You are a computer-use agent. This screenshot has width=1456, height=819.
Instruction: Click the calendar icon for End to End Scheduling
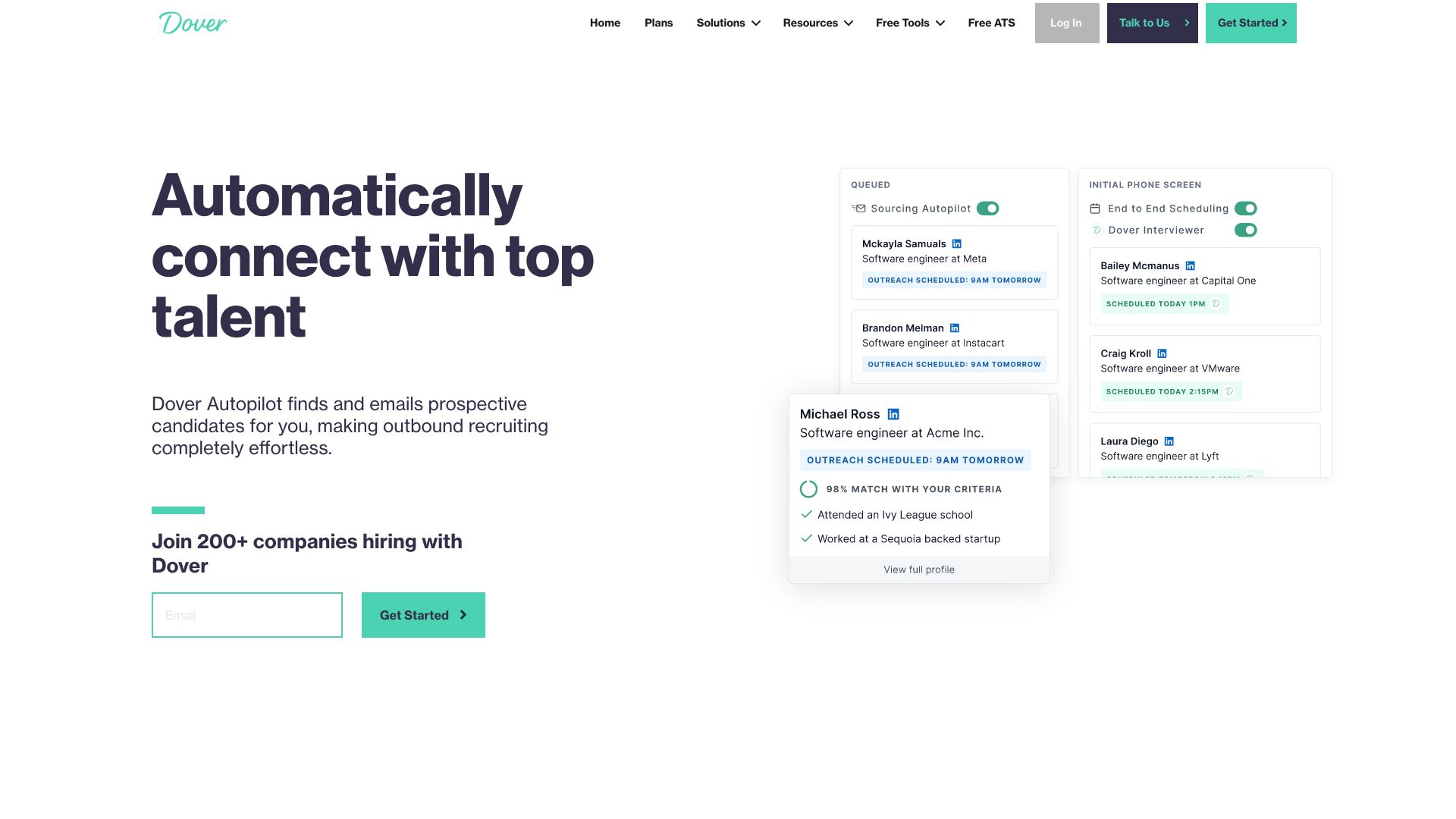tap(1096, 208)
